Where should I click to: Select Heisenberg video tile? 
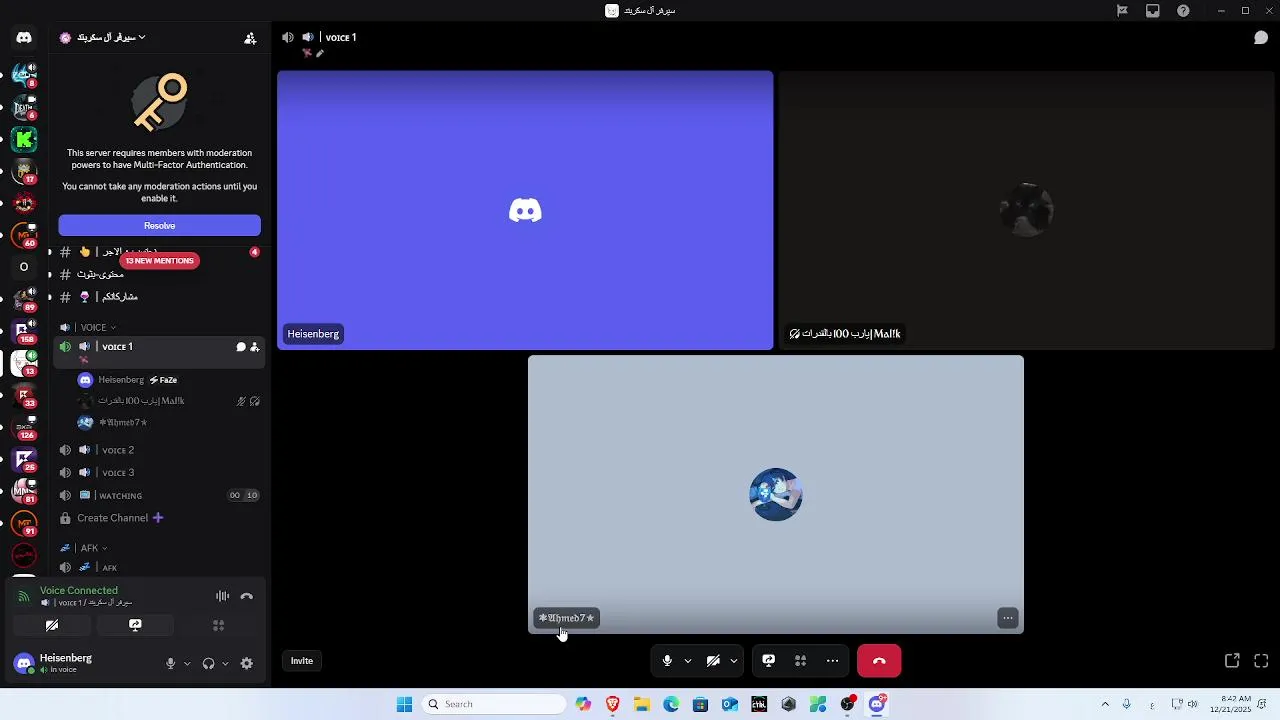[525, 210]
